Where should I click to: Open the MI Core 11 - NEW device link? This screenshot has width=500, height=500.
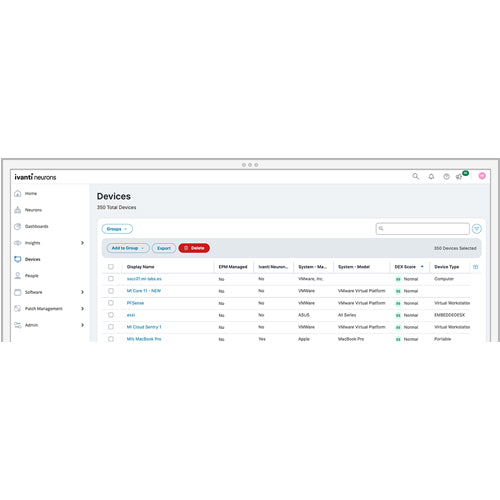pyautogui.click(x=144, y=291)
